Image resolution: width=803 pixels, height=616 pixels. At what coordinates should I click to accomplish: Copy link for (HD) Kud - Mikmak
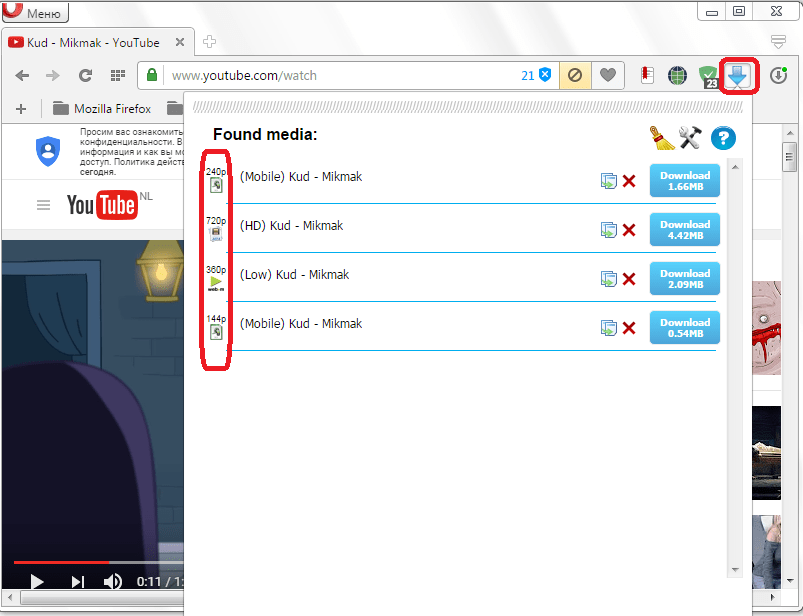(609, 229)
